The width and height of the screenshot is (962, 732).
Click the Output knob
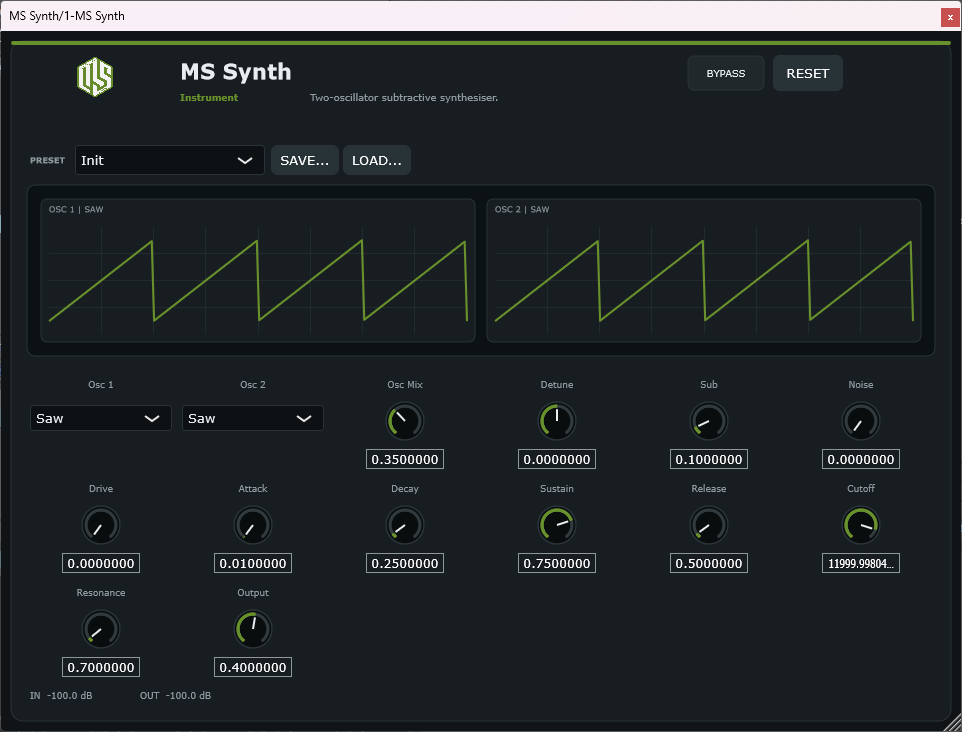[x=253, y=629]
